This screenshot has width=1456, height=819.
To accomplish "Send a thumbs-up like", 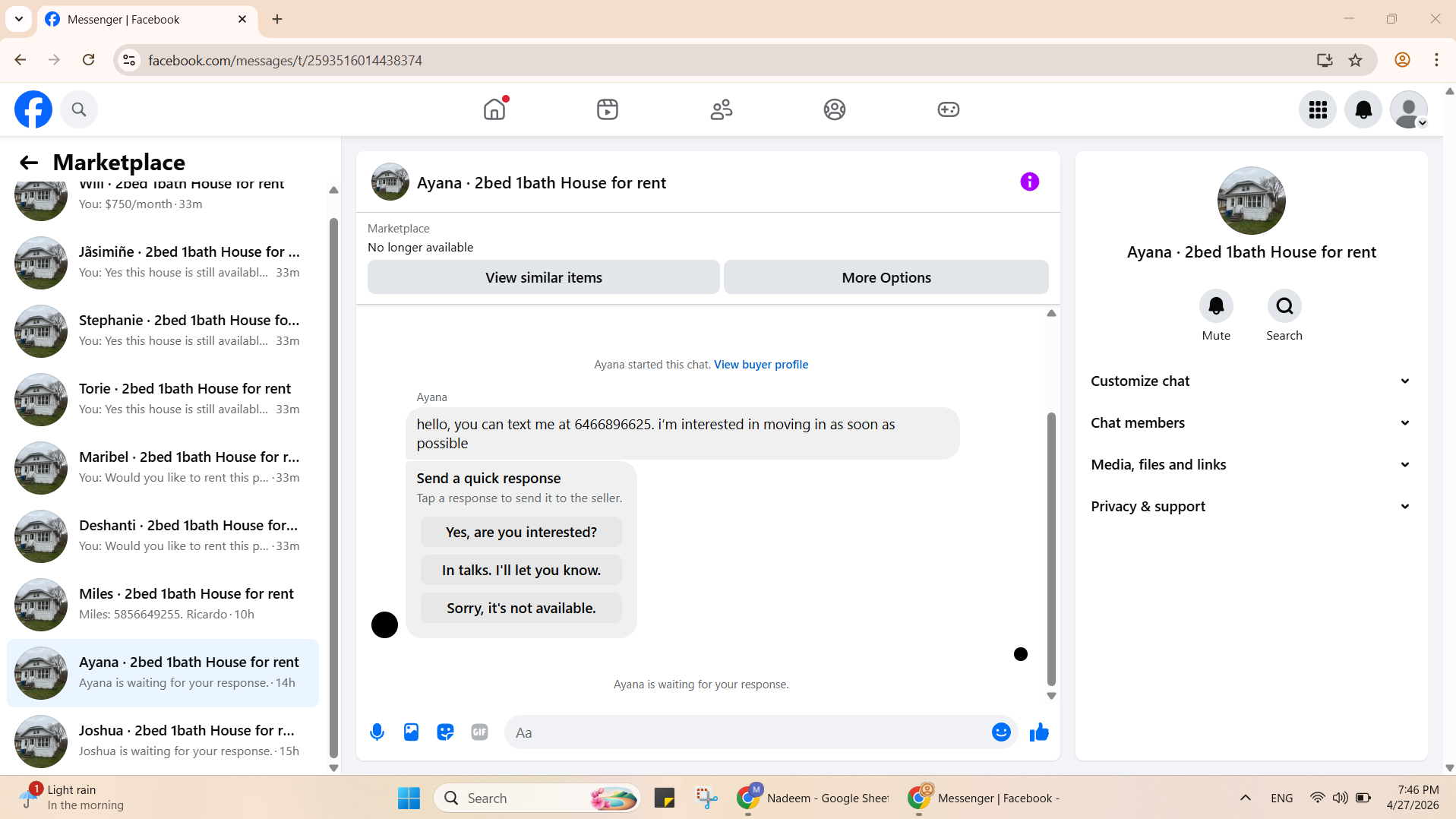I will (x=1039, y=732).
